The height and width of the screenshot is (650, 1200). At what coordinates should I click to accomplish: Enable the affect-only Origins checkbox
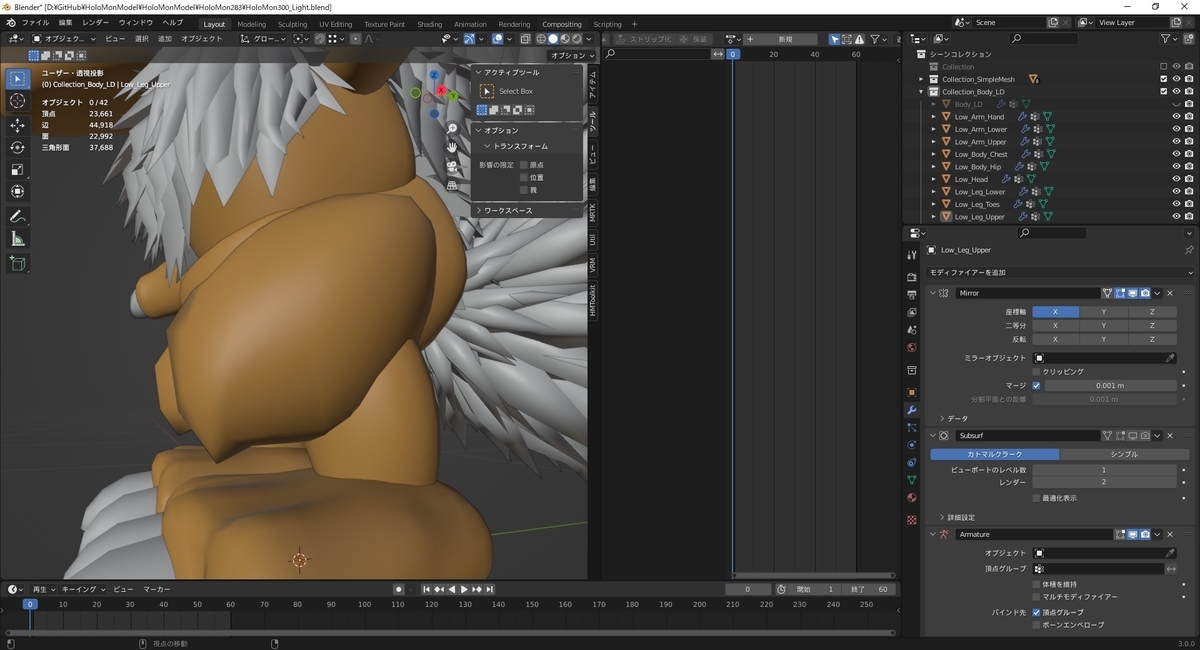coord(524,165)
